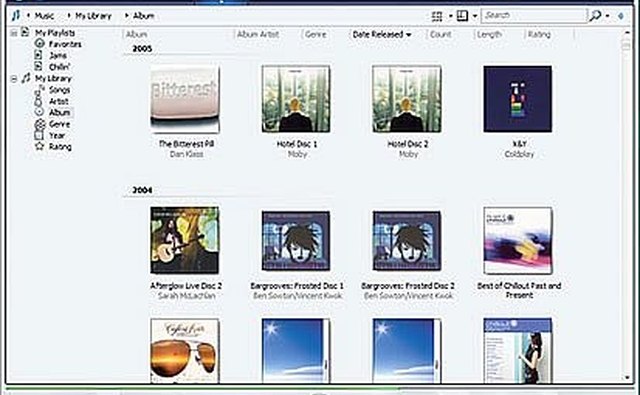Click the Album Artist column header

point(258,35)
